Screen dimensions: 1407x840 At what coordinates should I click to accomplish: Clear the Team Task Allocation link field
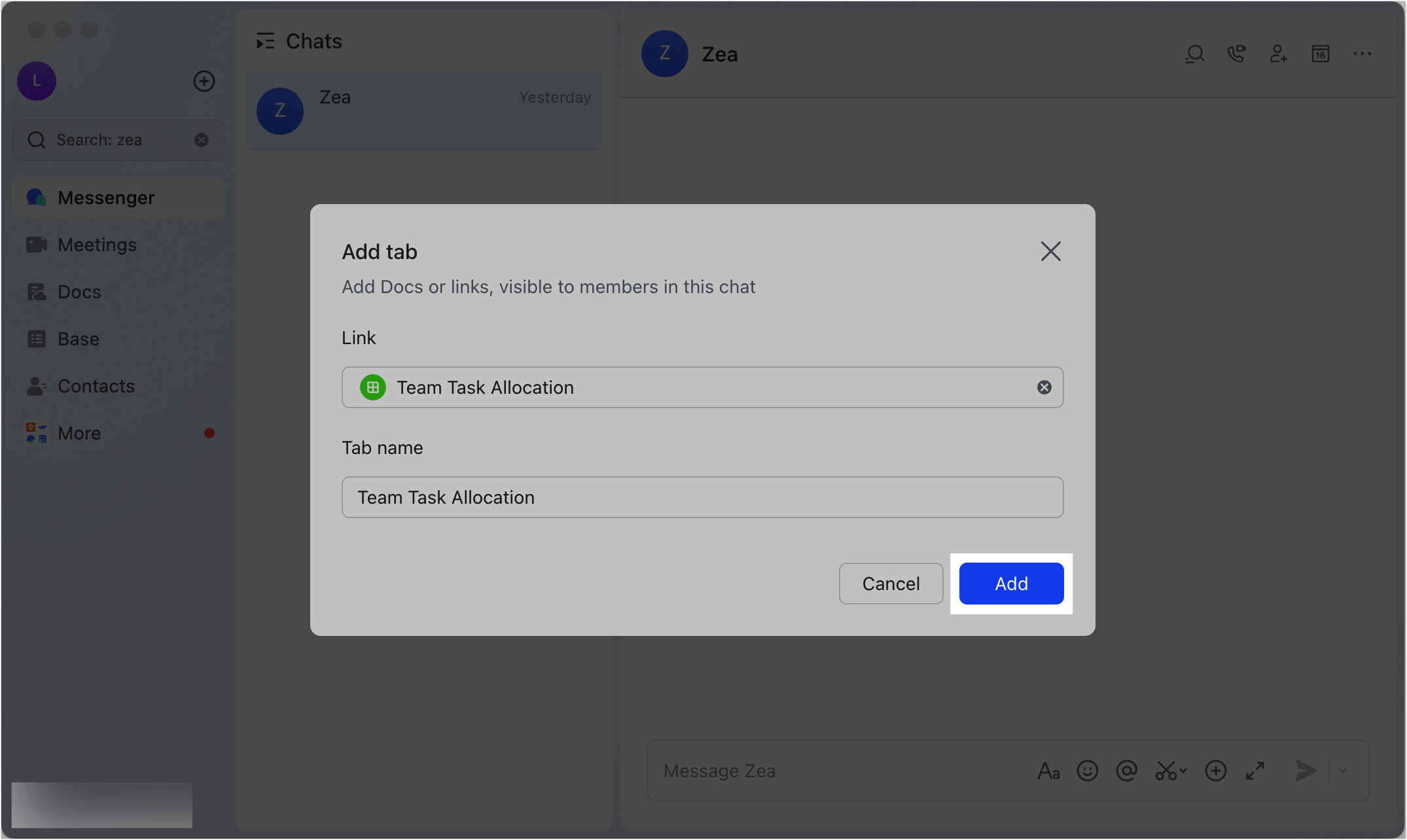click(1044, 387)
